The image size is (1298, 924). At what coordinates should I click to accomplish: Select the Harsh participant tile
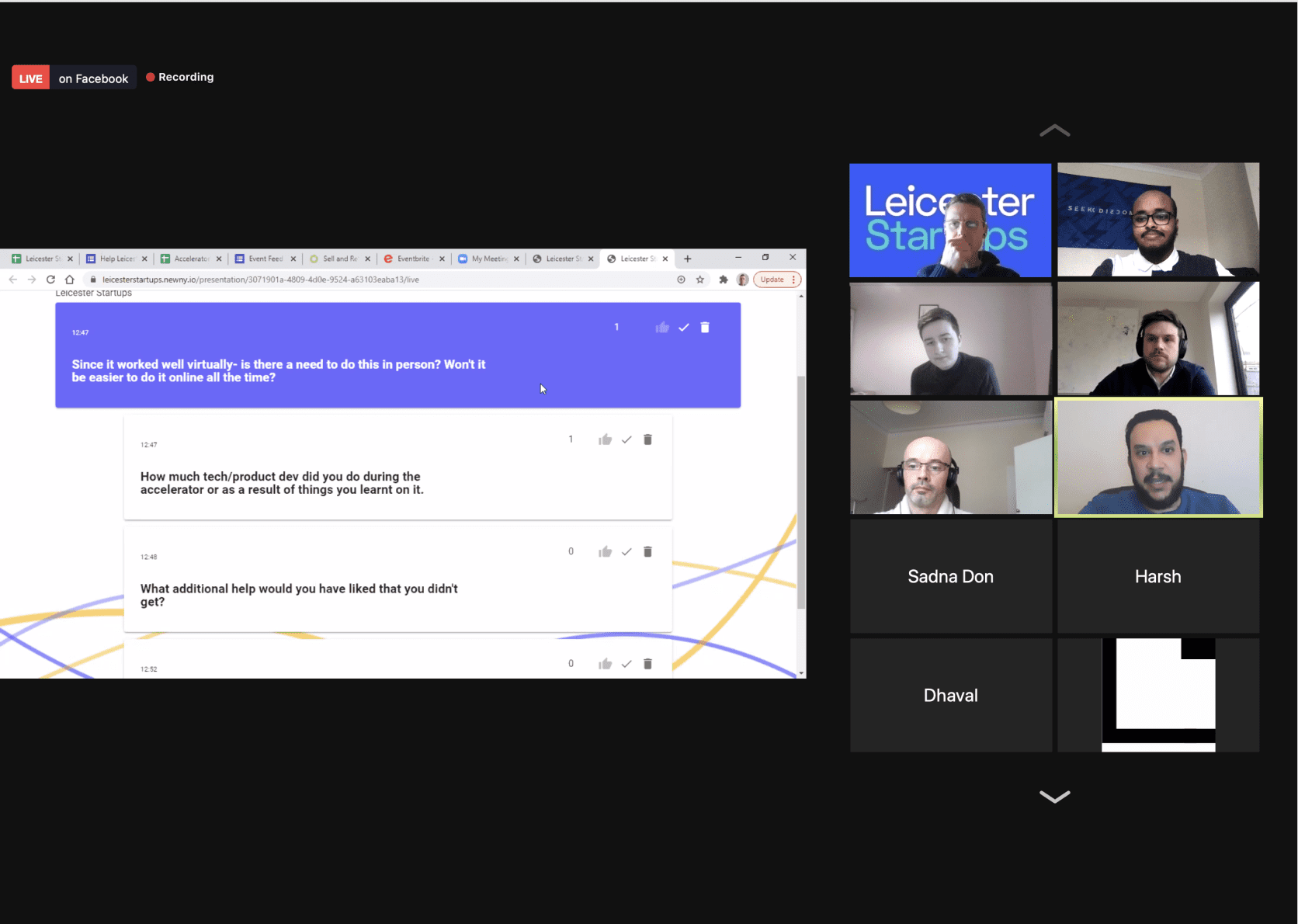tap(1158, 576)
